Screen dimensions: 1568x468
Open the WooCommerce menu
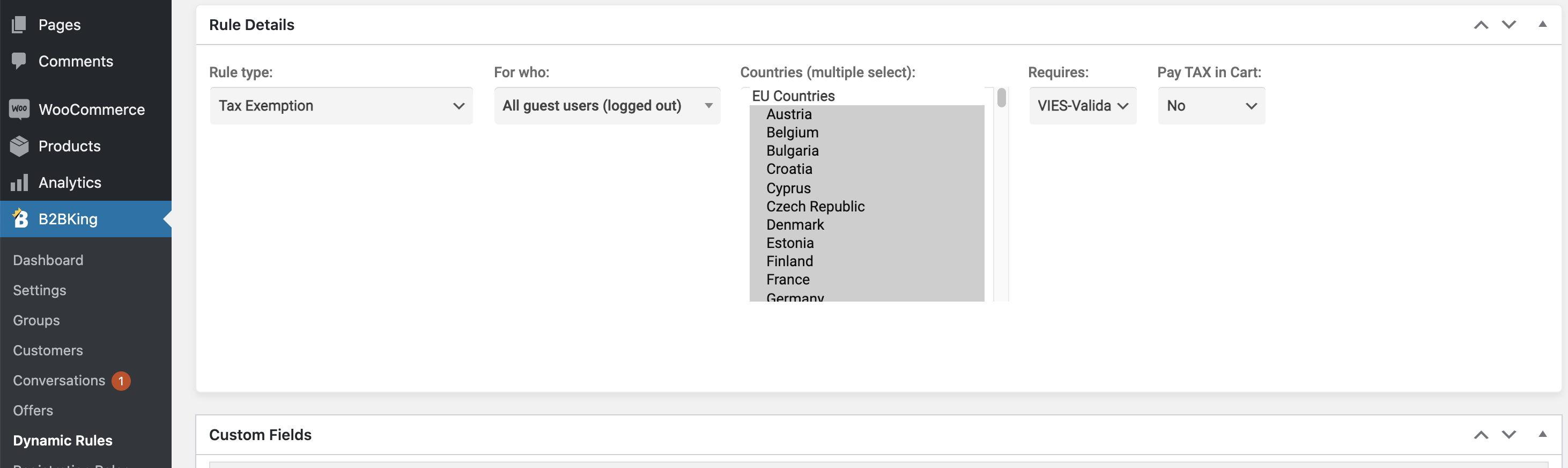tap(85, 109)
